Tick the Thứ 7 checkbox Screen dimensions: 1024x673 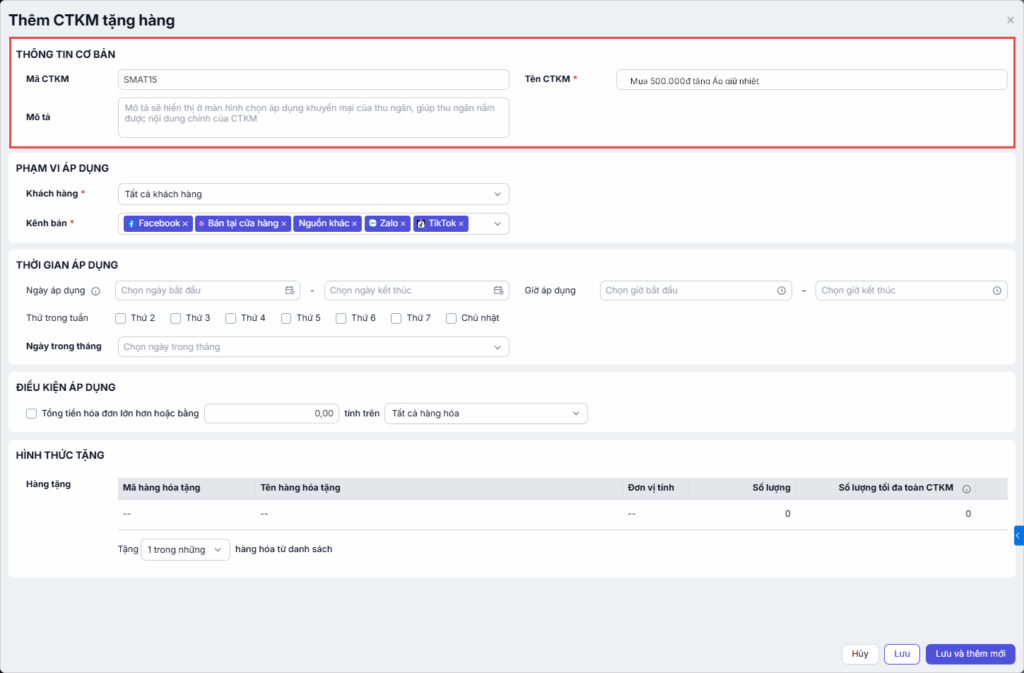(396, 319)
